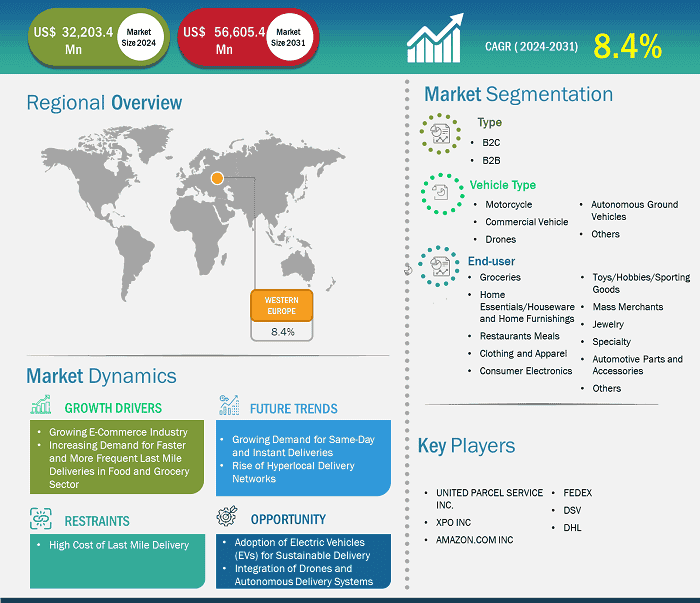Image resolution: width=700 pixels, height=603 pixels.
Task: Click 'Rise of Hyperlocal Delivery Networks' bullet
Action: [x=293, y=472]
